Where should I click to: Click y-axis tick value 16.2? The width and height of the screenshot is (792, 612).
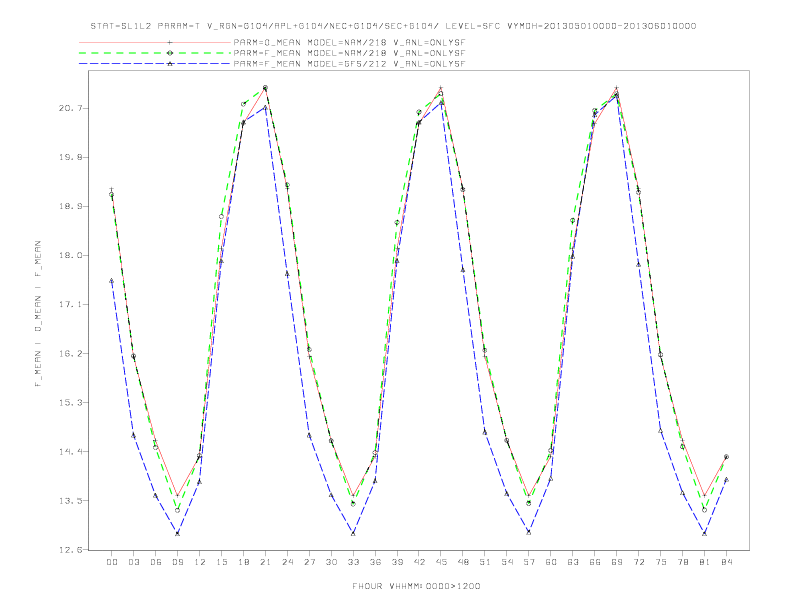pos(70,353)
